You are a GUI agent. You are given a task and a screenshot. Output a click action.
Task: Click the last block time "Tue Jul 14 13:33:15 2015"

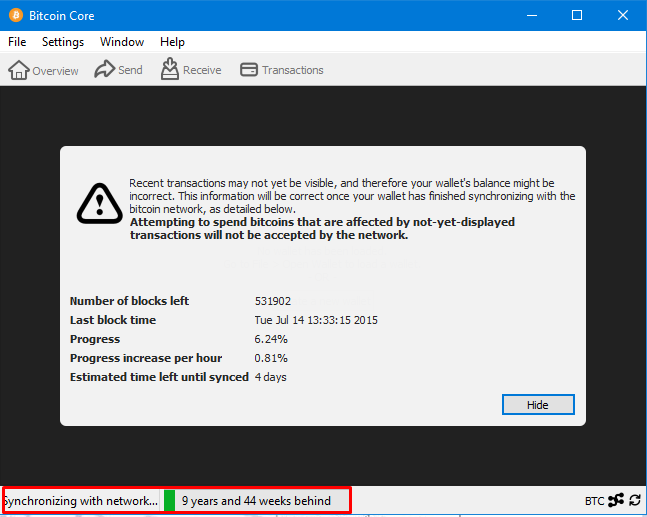pos(316,320)
